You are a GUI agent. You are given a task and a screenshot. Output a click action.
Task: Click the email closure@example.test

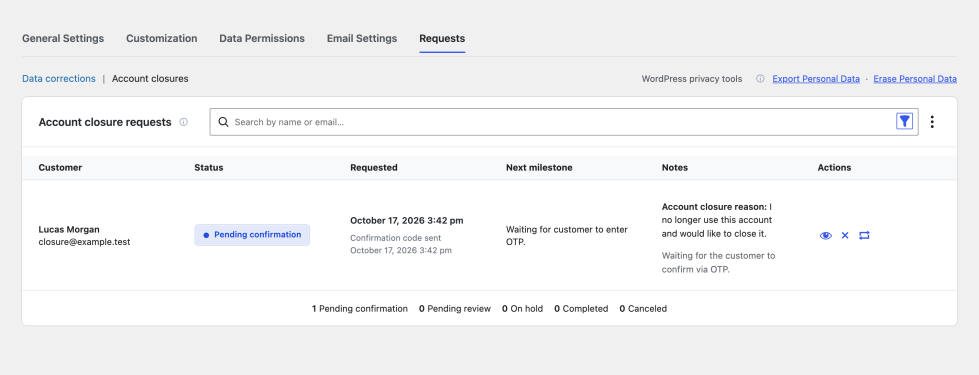point(84,242)
